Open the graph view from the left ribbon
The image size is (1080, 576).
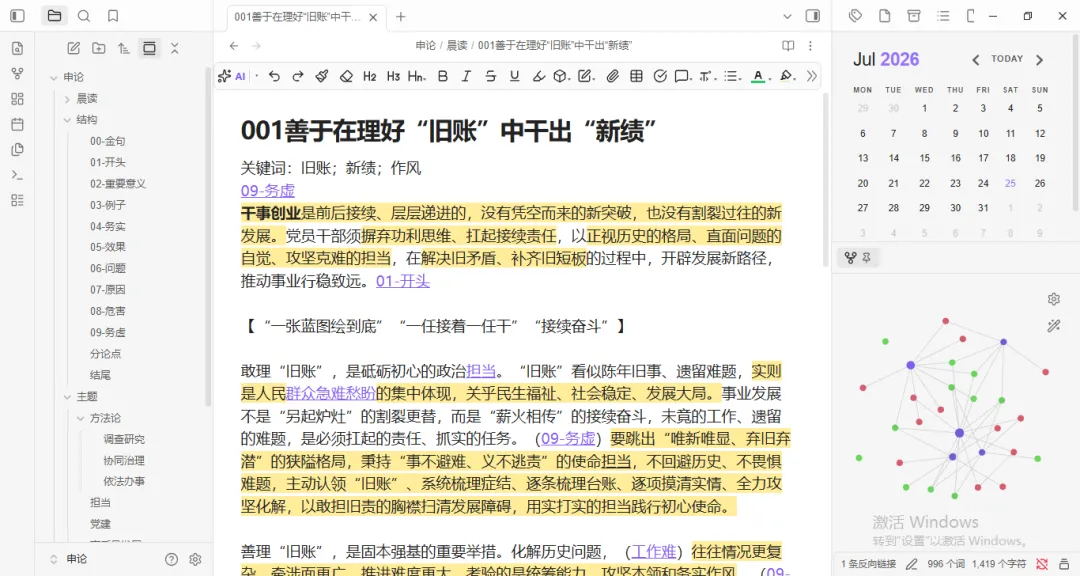(17, 73)
